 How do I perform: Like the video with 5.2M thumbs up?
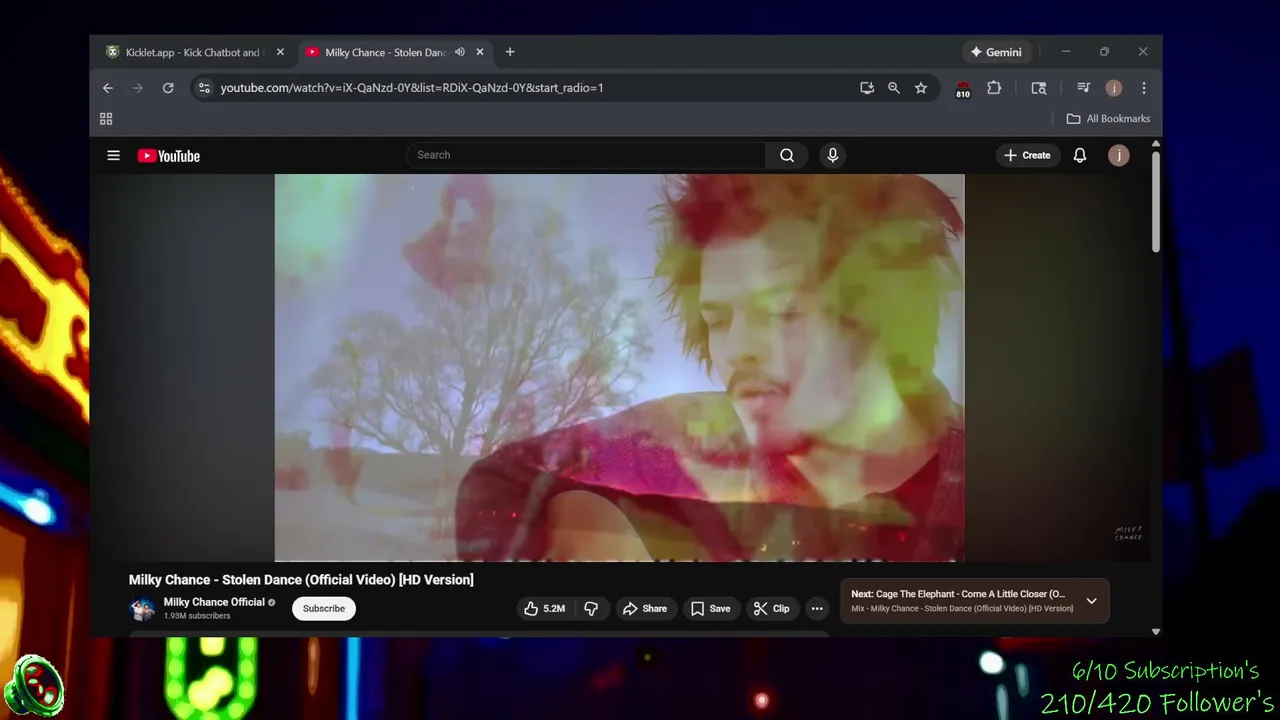tap(545, 608)
